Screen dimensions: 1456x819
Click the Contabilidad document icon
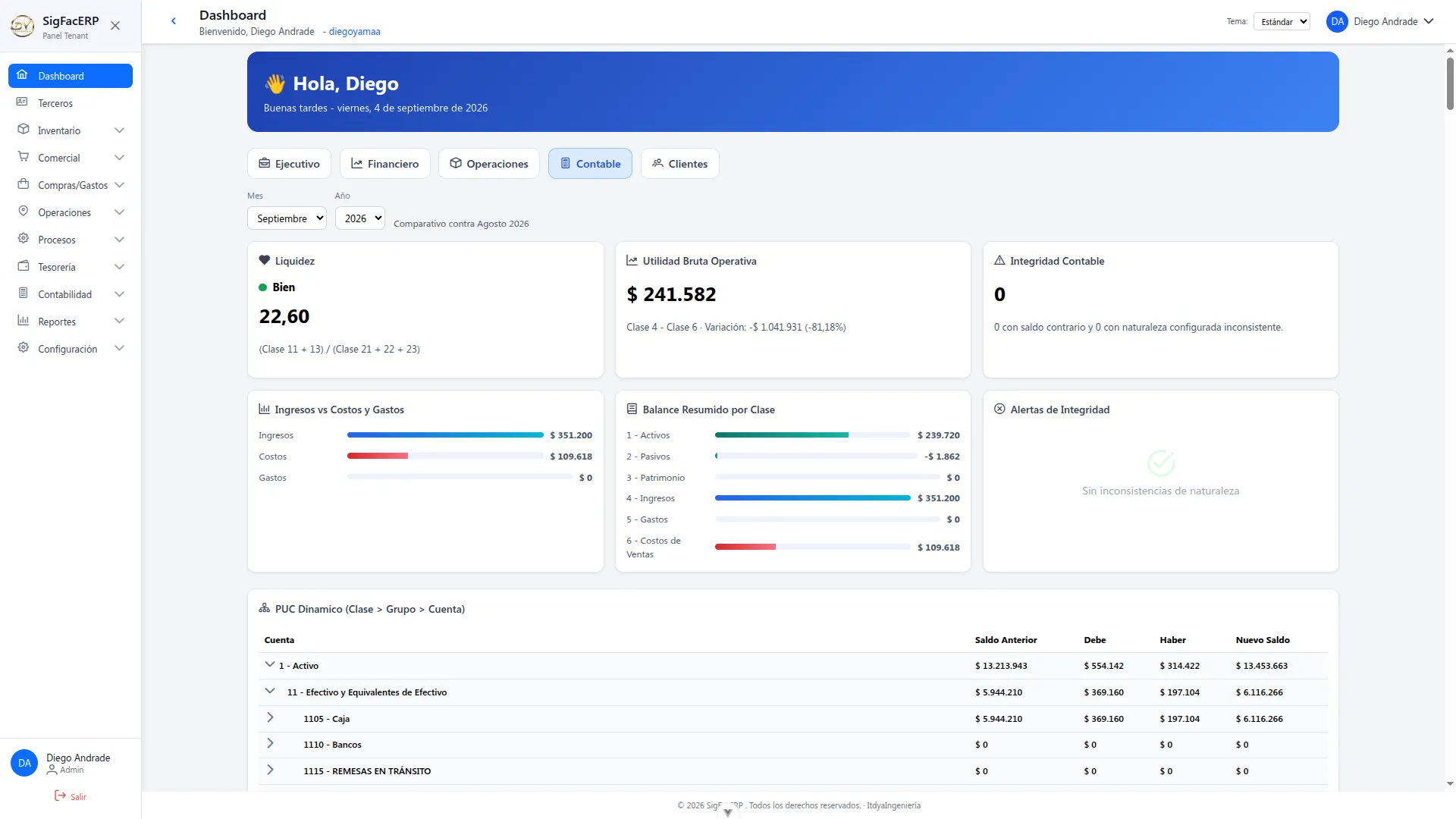click(23, 293)
